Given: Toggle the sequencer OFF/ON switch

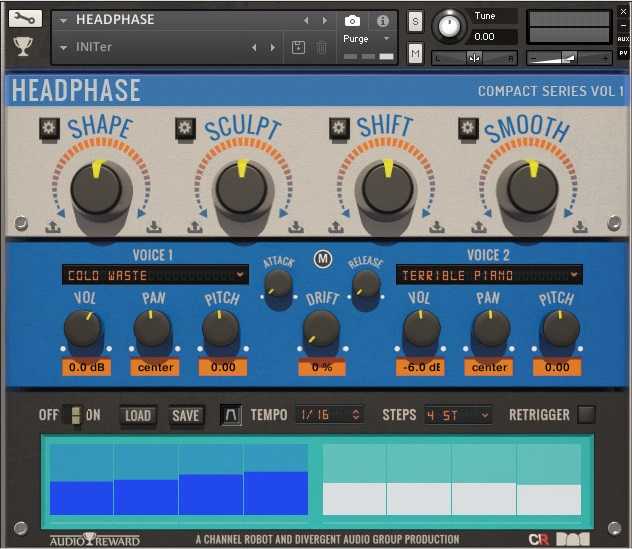Looking at the screenshot, I should (74, 415).
